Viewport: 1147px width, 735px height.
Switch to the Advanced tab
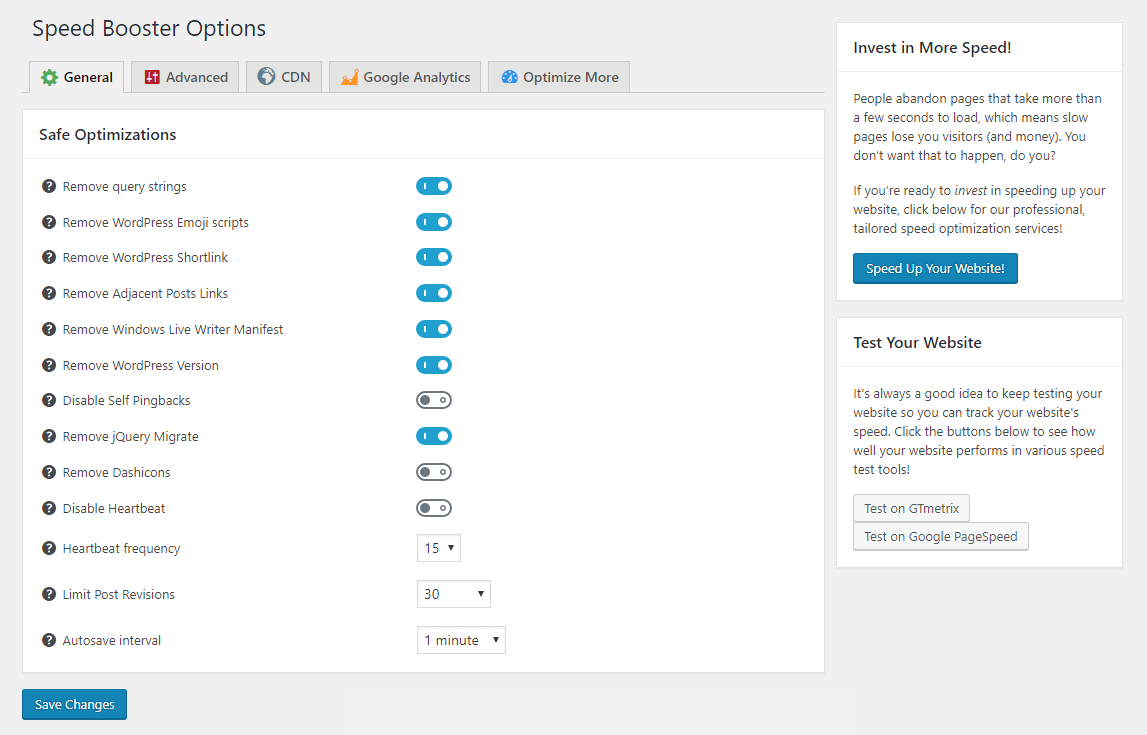point(185,77)
